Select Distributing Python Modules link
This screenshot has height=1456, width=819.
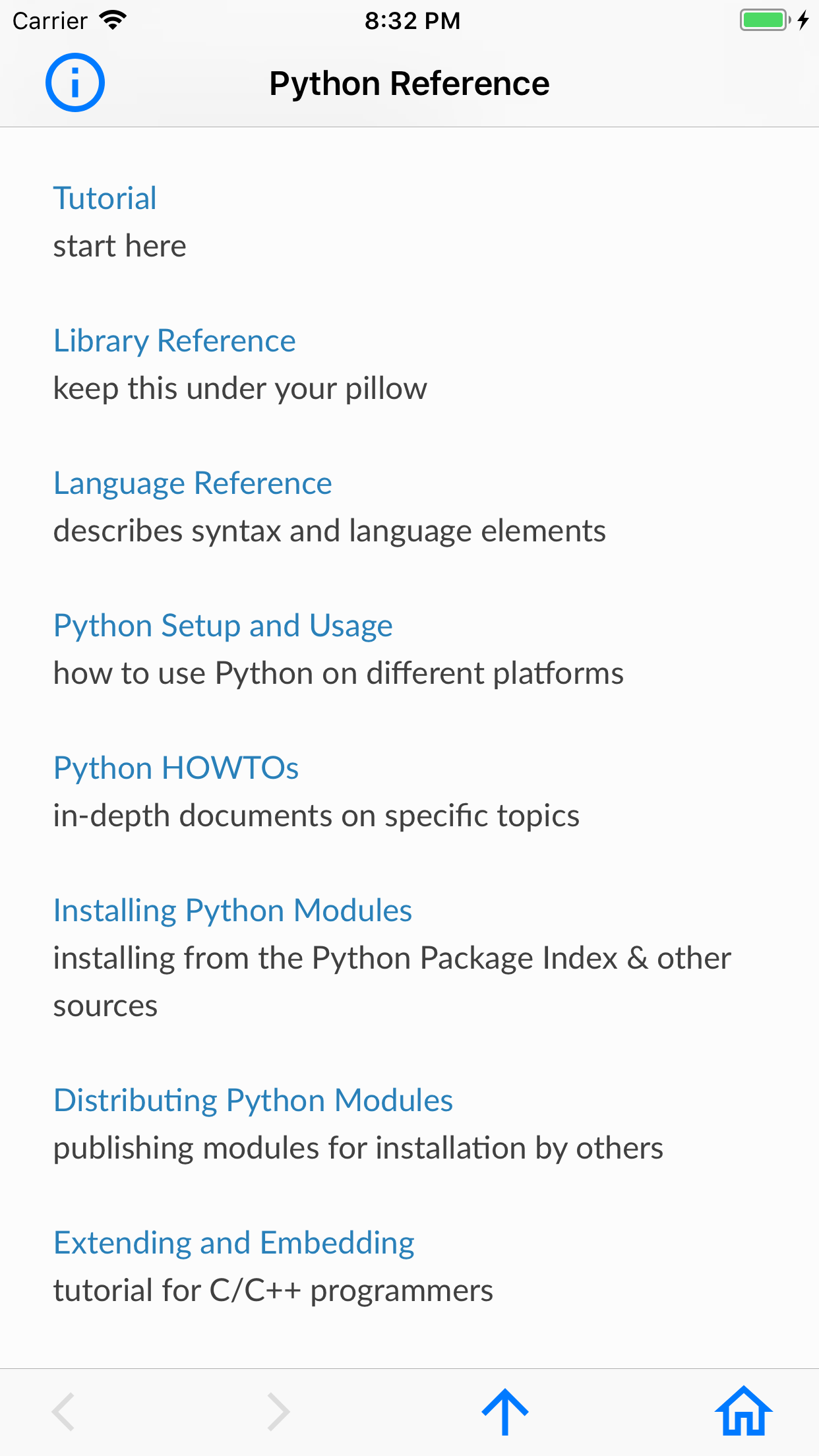pos(253,1101)
